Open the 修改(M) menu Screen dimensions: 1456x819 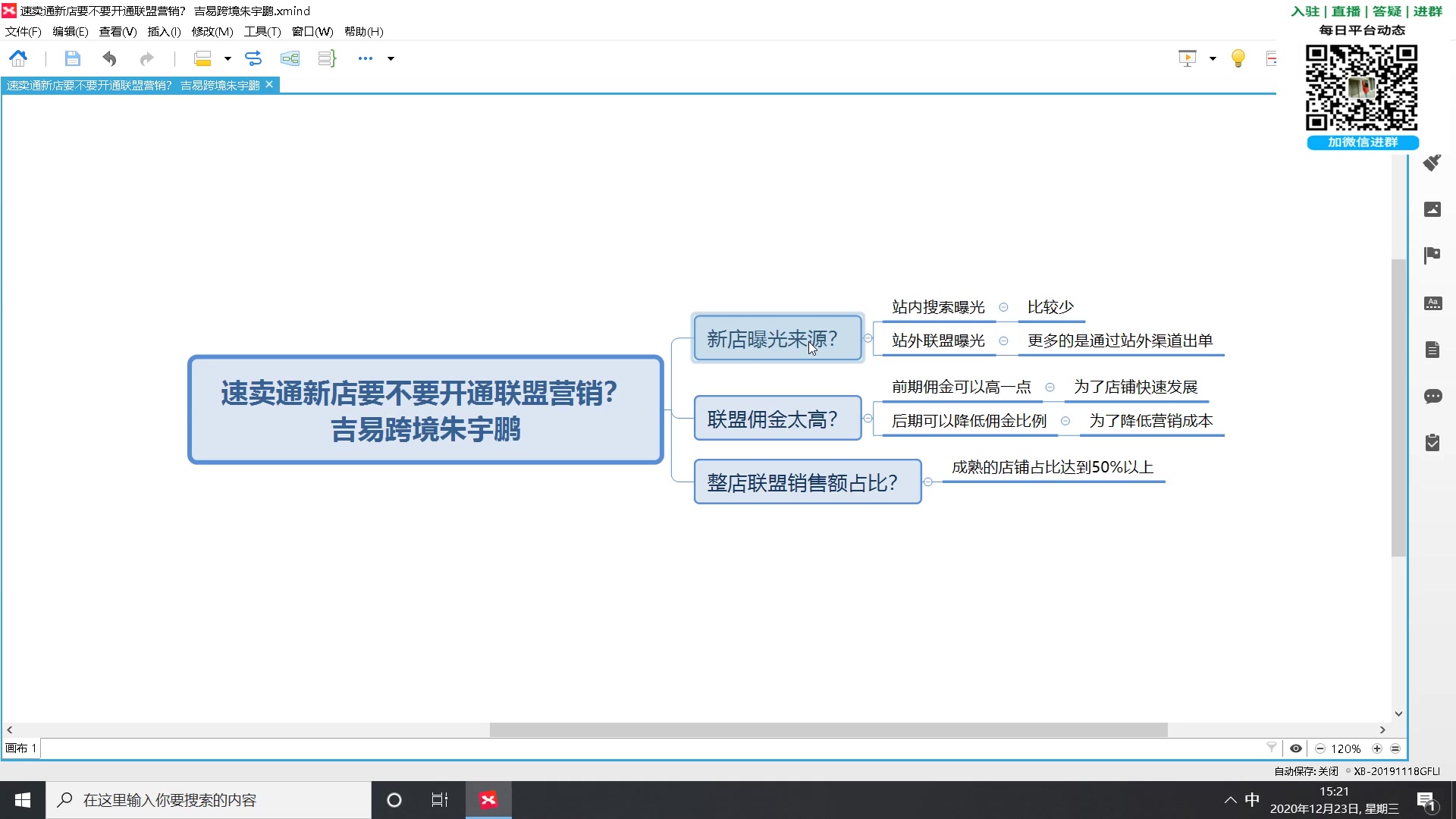[212, 31]
